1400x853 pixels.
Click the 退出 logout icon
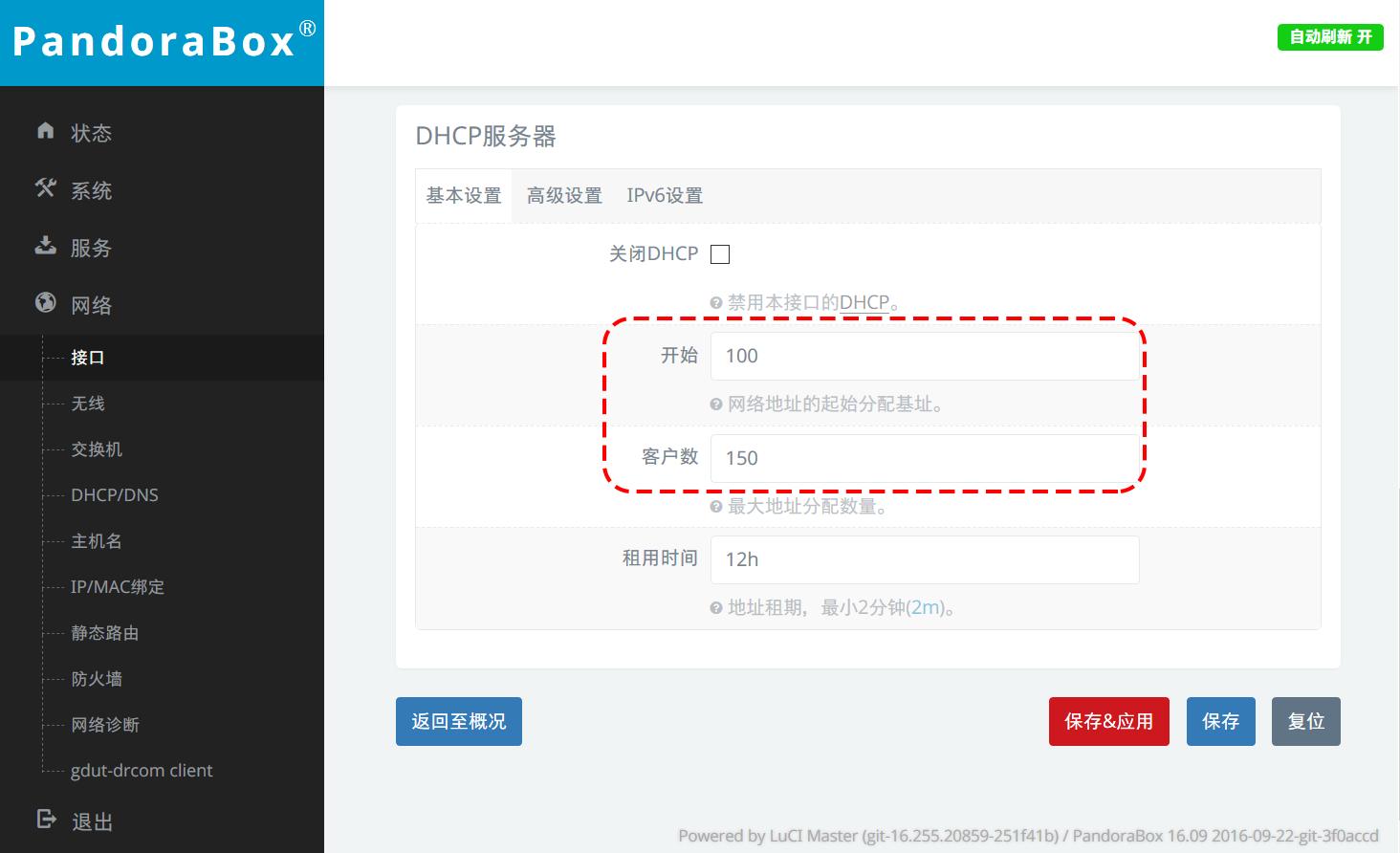[x=45, y=820]
